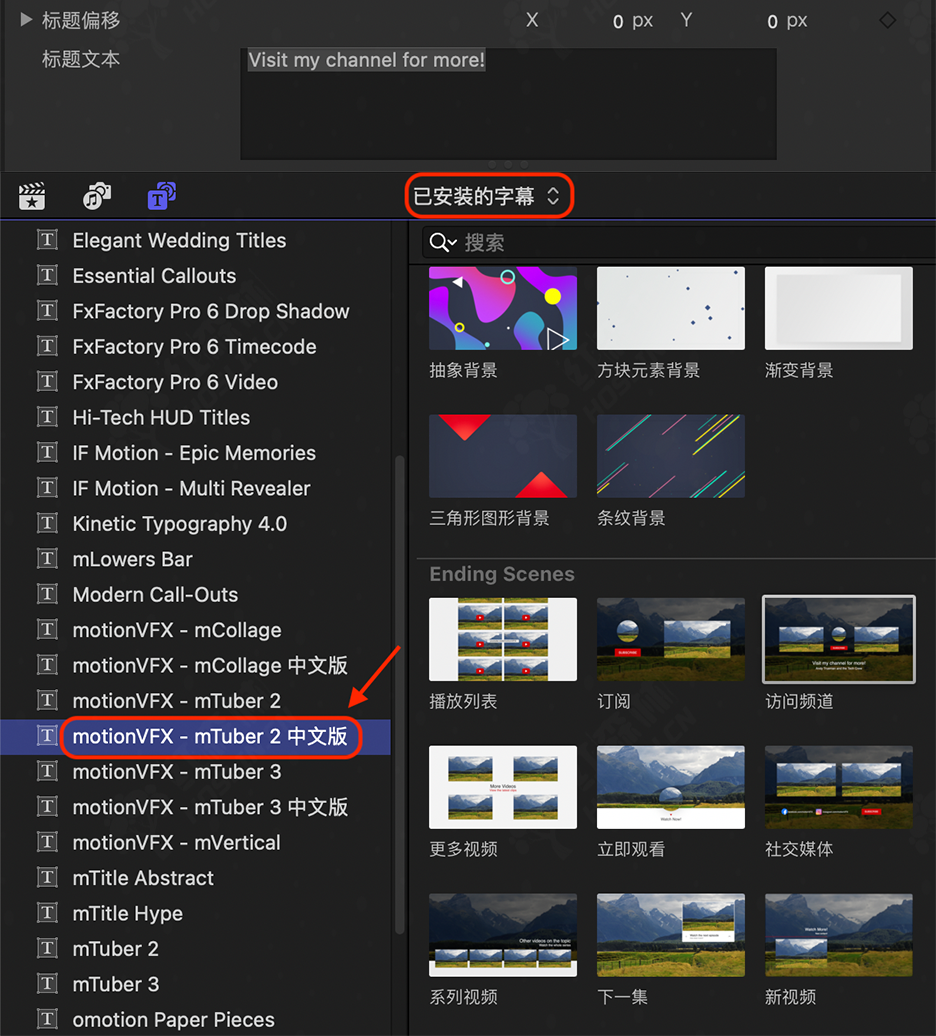Click the category list vertical scrollbar
The height and width of the screenshot is (1036, 936).
[399, 695]
